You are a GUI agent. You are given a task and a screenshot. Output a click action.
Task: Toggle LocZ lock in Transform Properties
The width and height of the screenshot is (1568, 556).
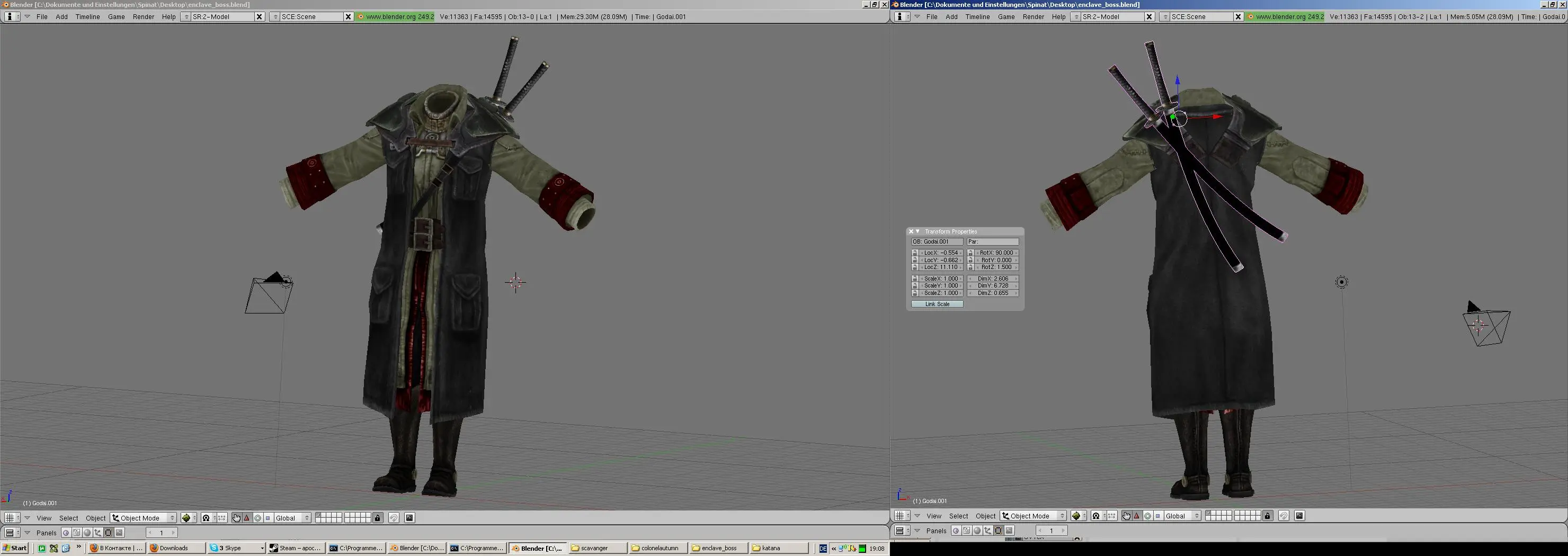914,267
